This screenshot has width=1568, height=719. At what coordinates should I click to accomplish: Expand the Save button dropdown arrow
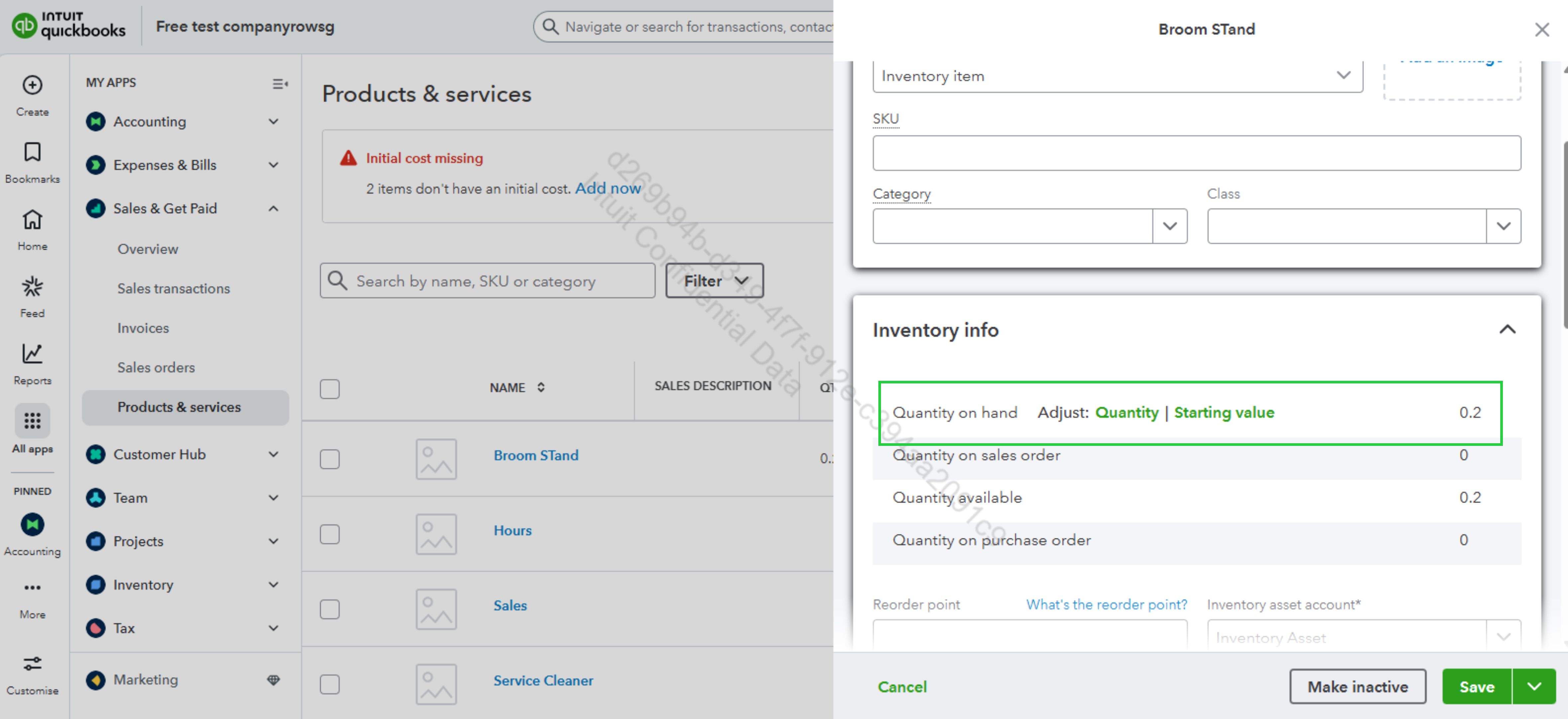click(1534, 686)
